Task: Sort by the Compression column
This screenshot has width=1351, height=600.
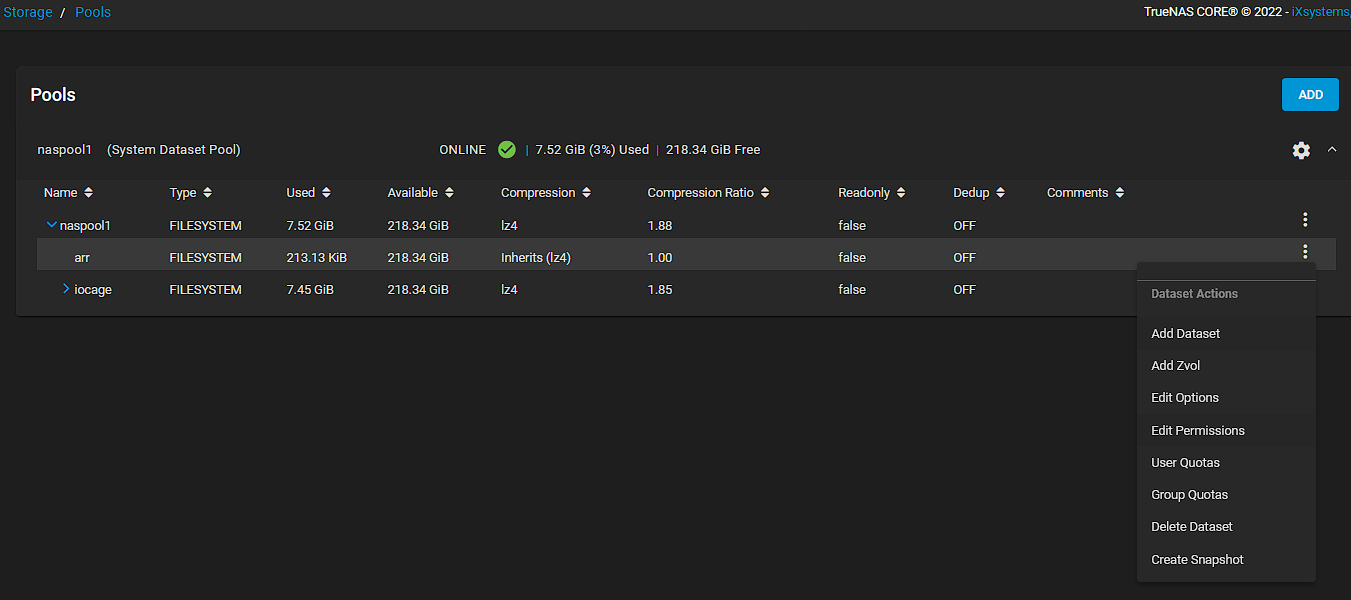Action: (x=546, y=193)
